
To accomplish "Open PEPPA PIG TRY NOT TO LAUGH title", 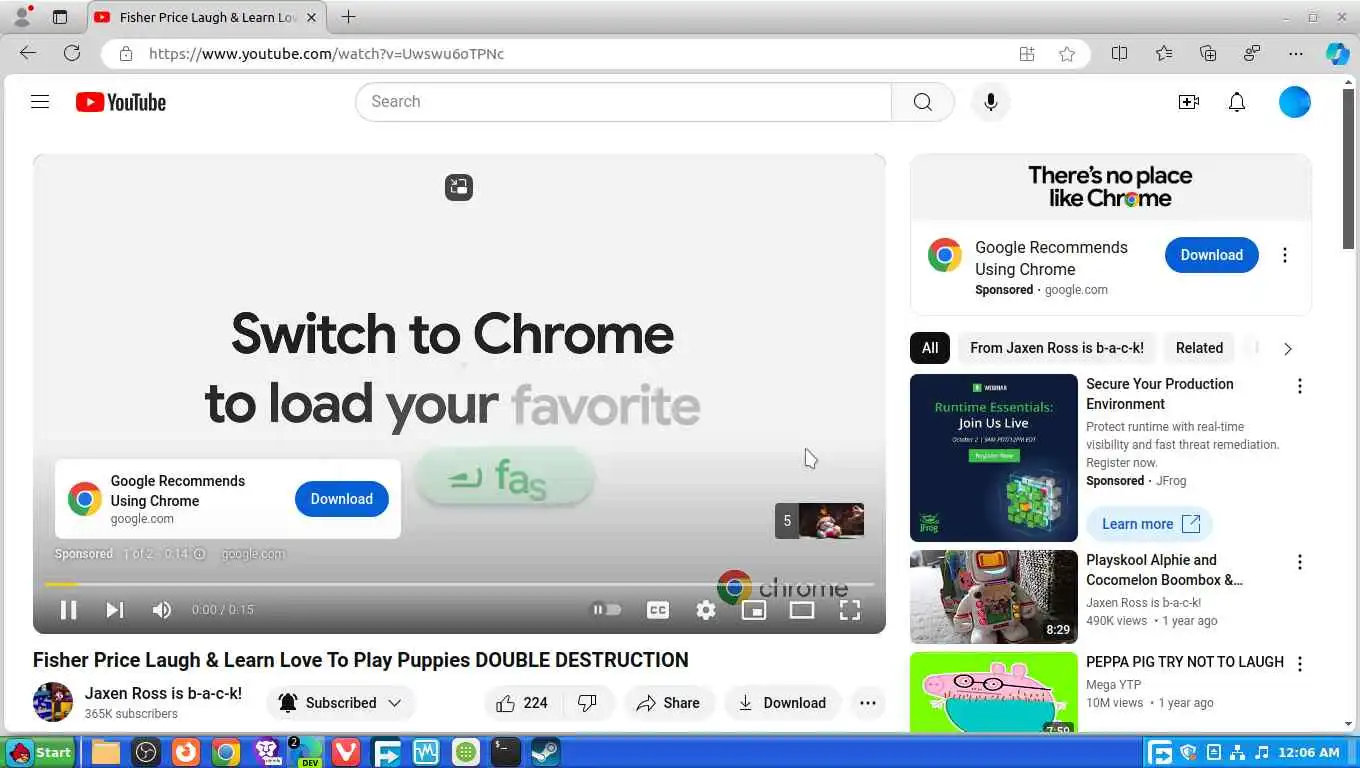I will click(x=1185, y=662).
